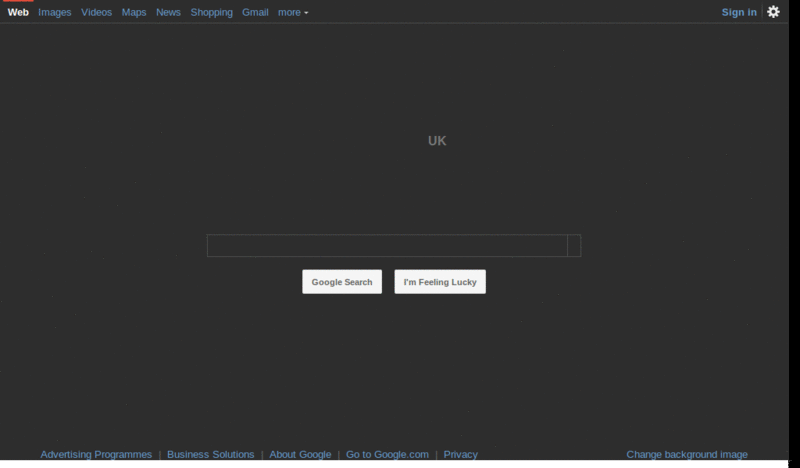Open Shopping in the top bar
The width and height of the screenshot is (800, 468).
(x=211, y=12)
